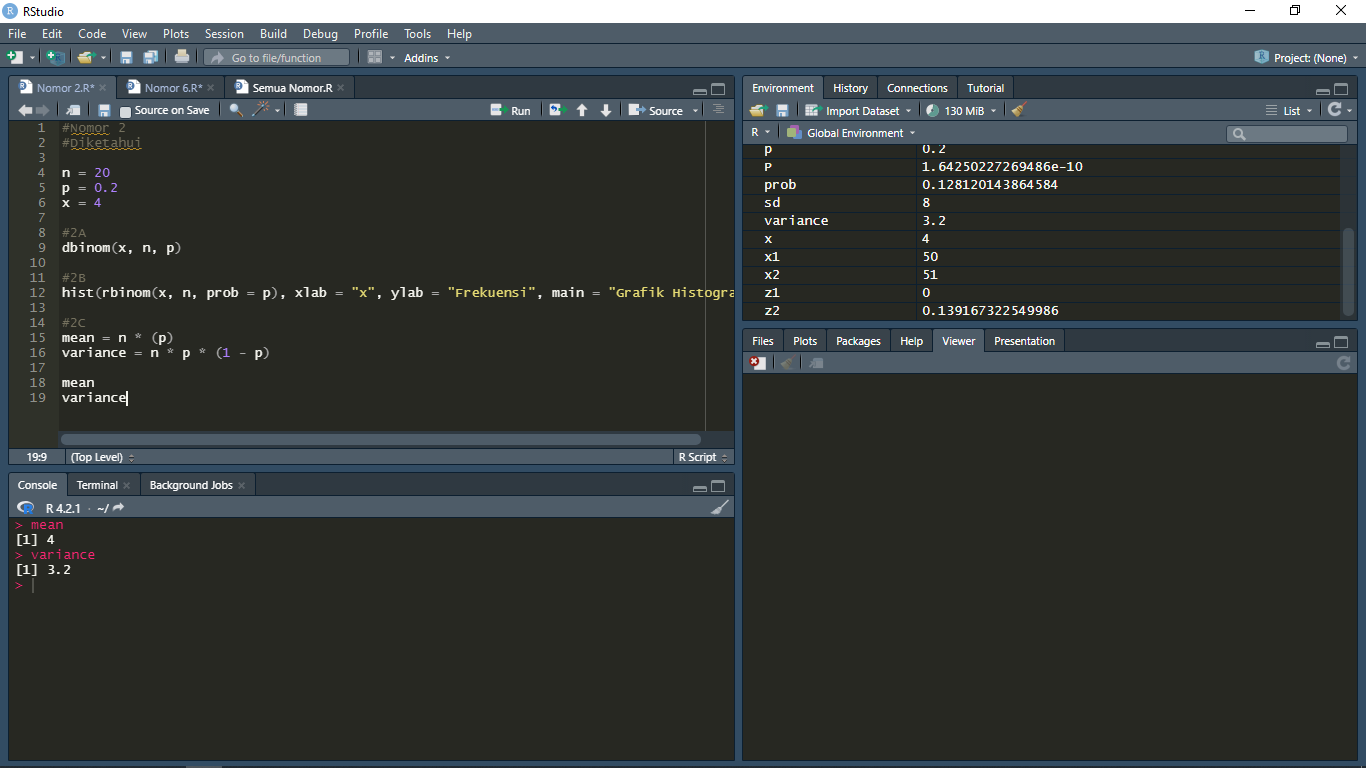Select the magnifying glass Find/Replace icon

(x=236, y=110)
